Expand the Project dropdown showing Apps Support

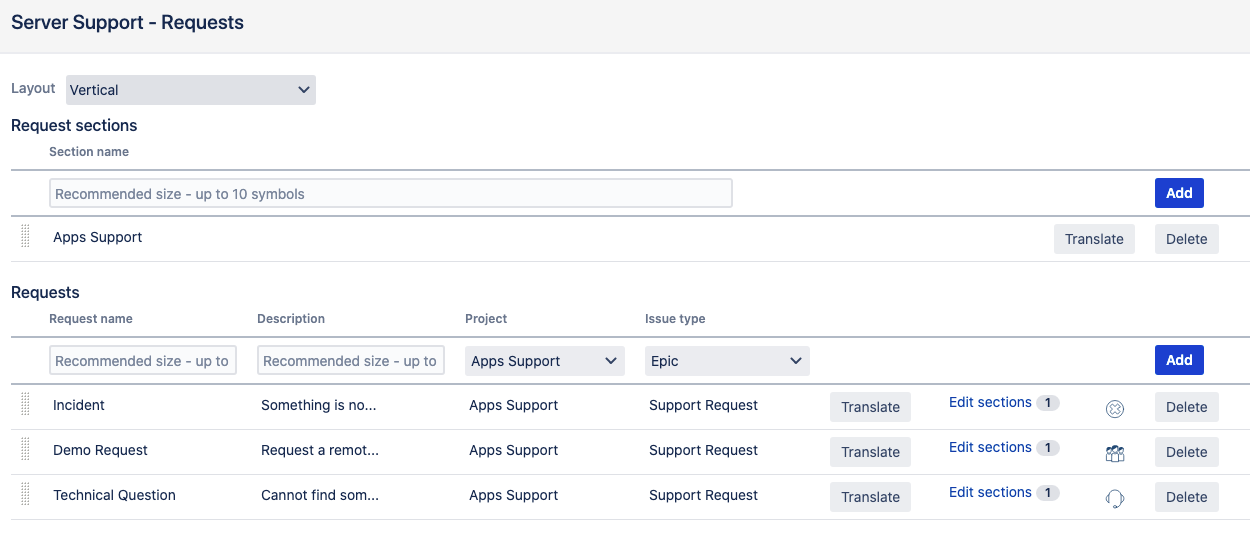pyautogui.click(x=544, y=361)
